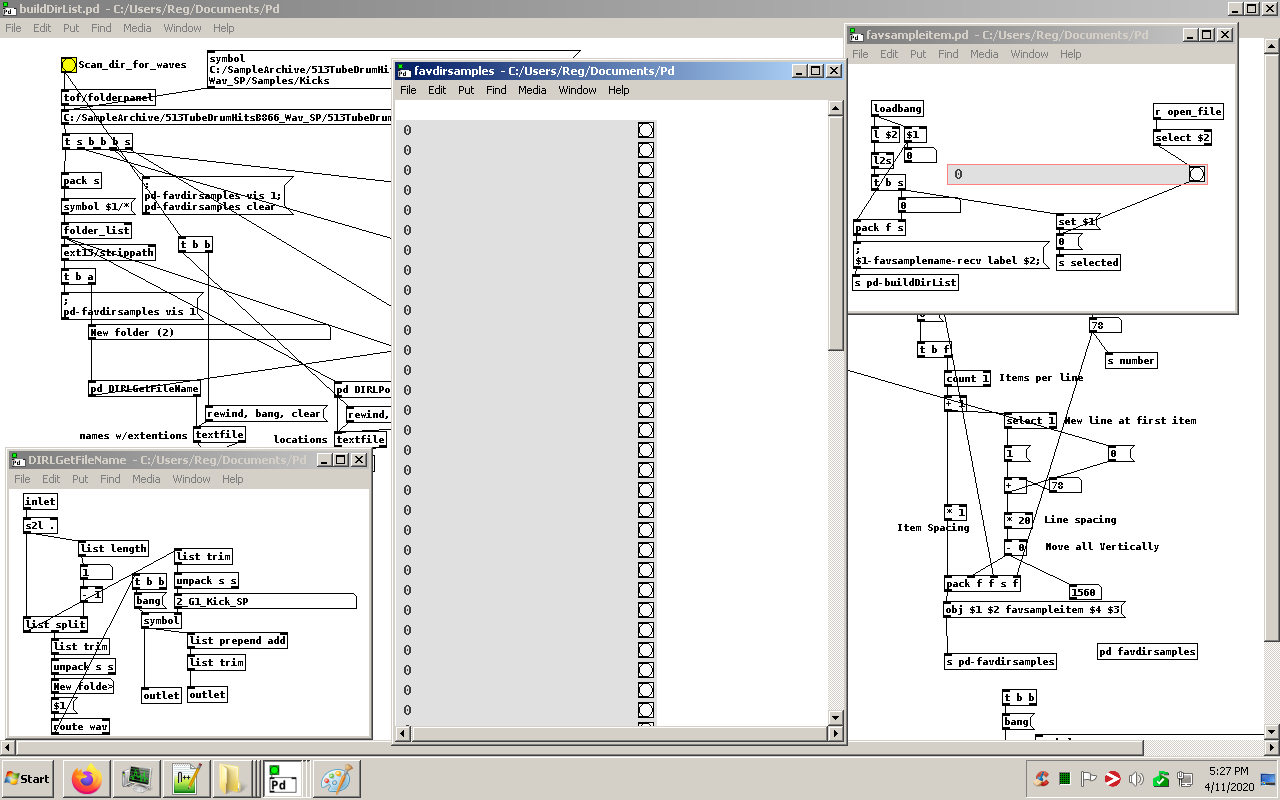Click the yellow Scan_dir_for_waves bang

coord(69,65)
